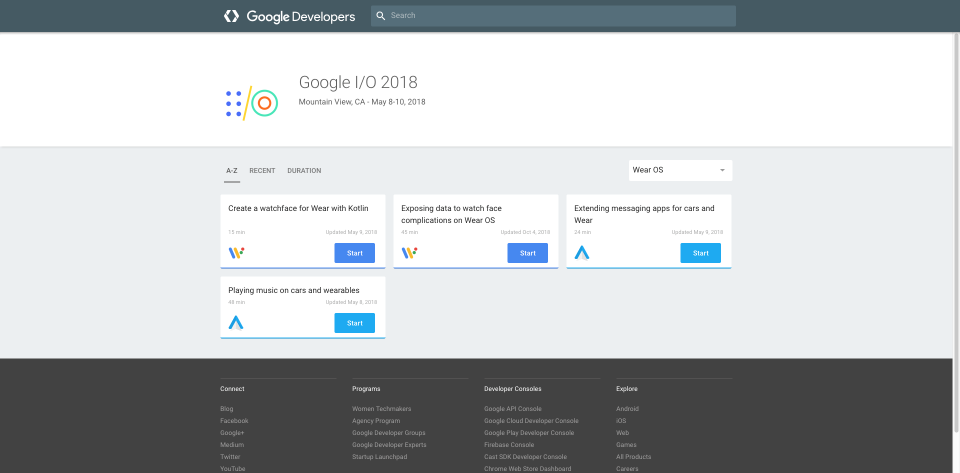The width and height of the screenshot is (960, 473).
Task: Click Wear OS icon on Kotlin watchface card
Action: coord(236,253)
